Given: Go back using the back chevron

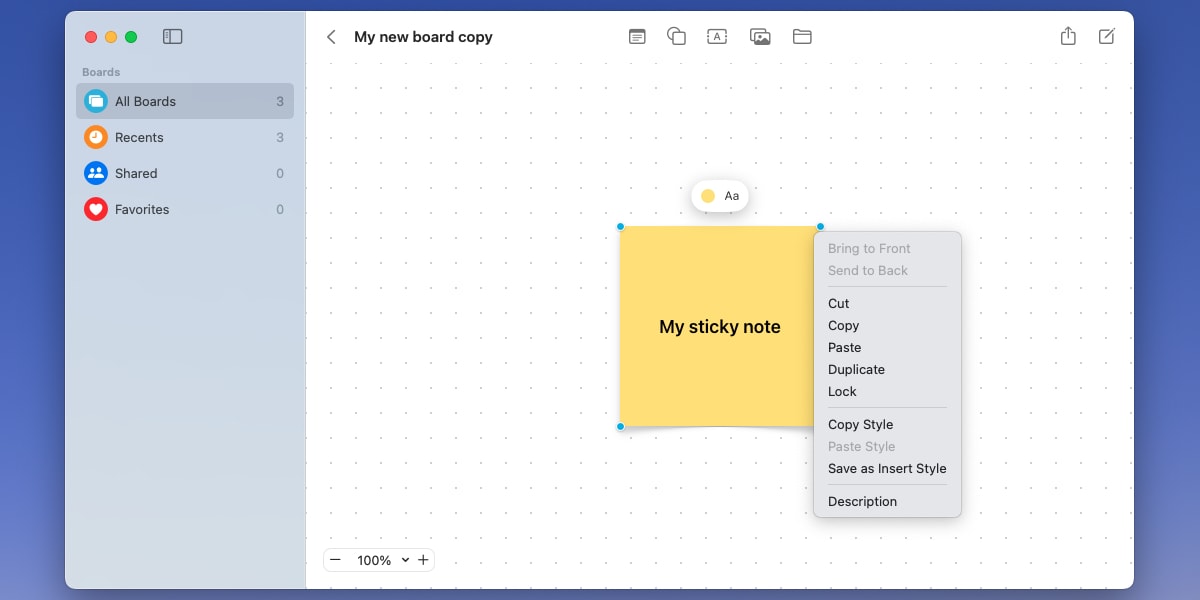Looking at the screenshot, I should point(331,37).
